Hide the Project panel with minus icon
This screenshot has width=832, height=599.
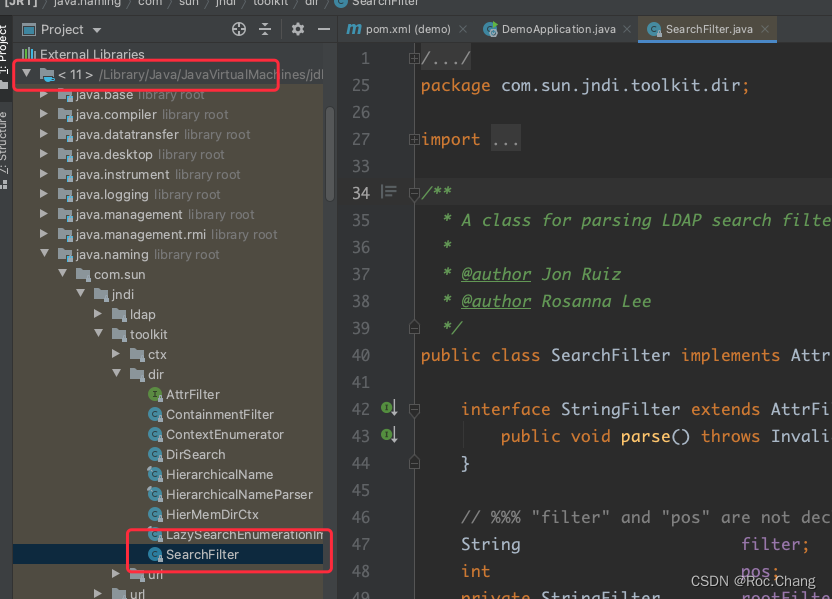(324, 29)
